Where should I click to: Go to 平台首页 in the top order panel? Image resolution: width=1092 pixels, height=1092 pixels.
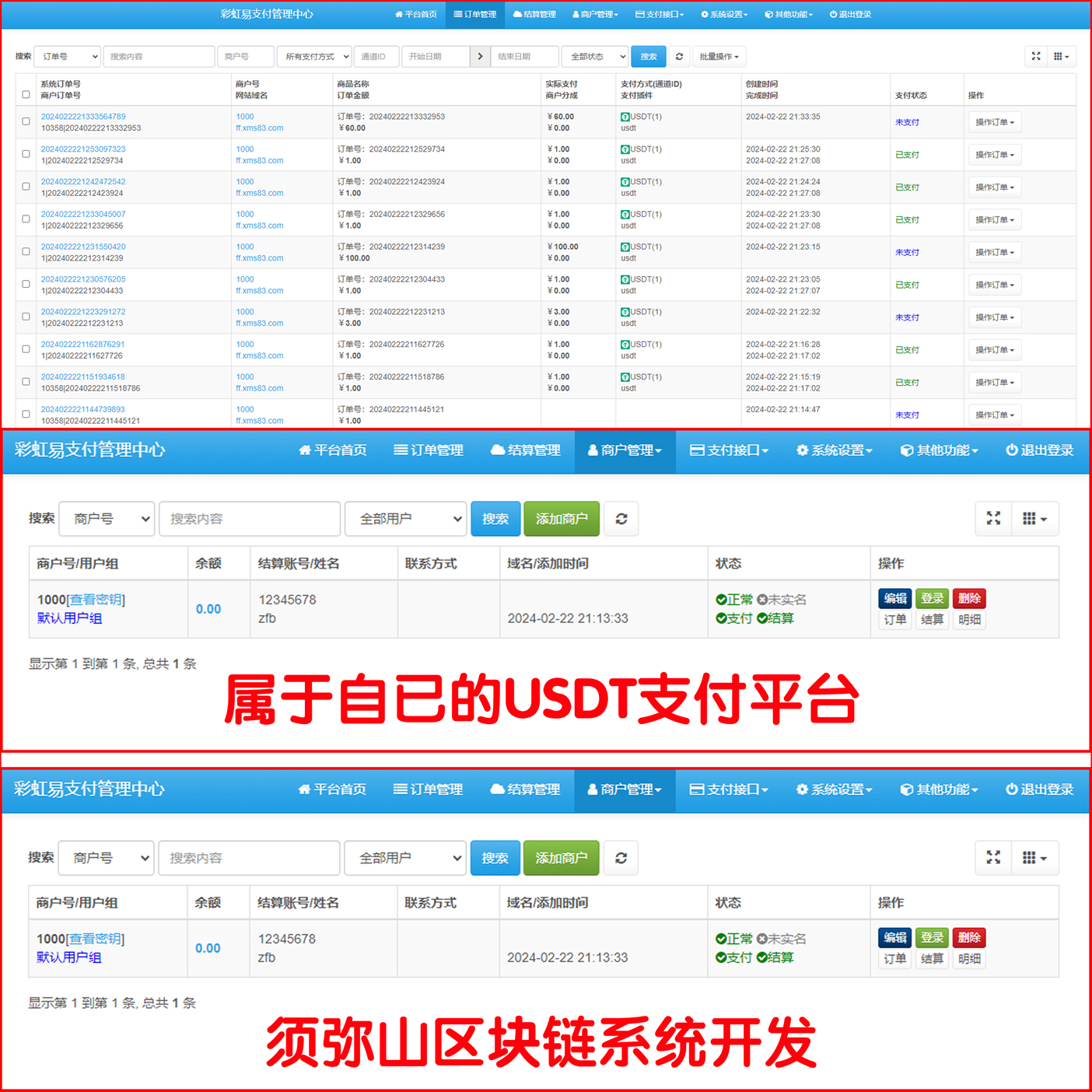coord(416,14)
